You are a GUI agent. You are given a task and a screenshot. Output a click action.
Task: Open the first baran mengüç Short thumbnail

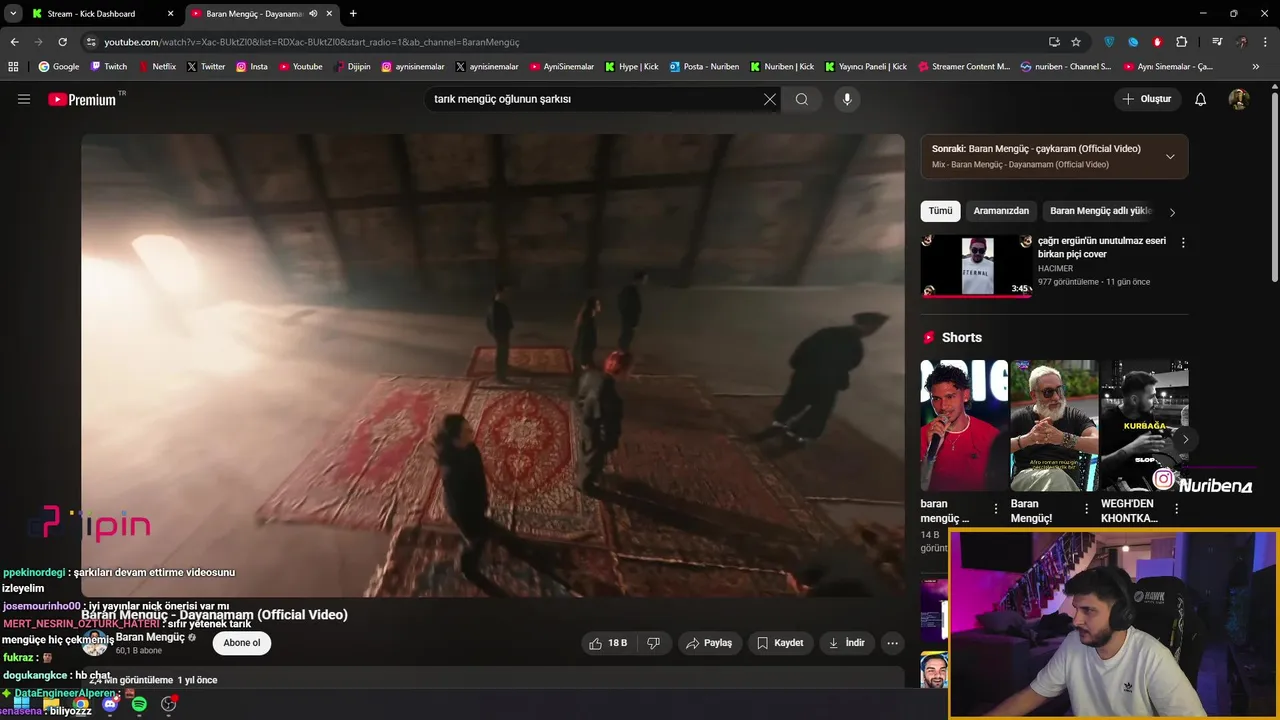coord(964,425)
